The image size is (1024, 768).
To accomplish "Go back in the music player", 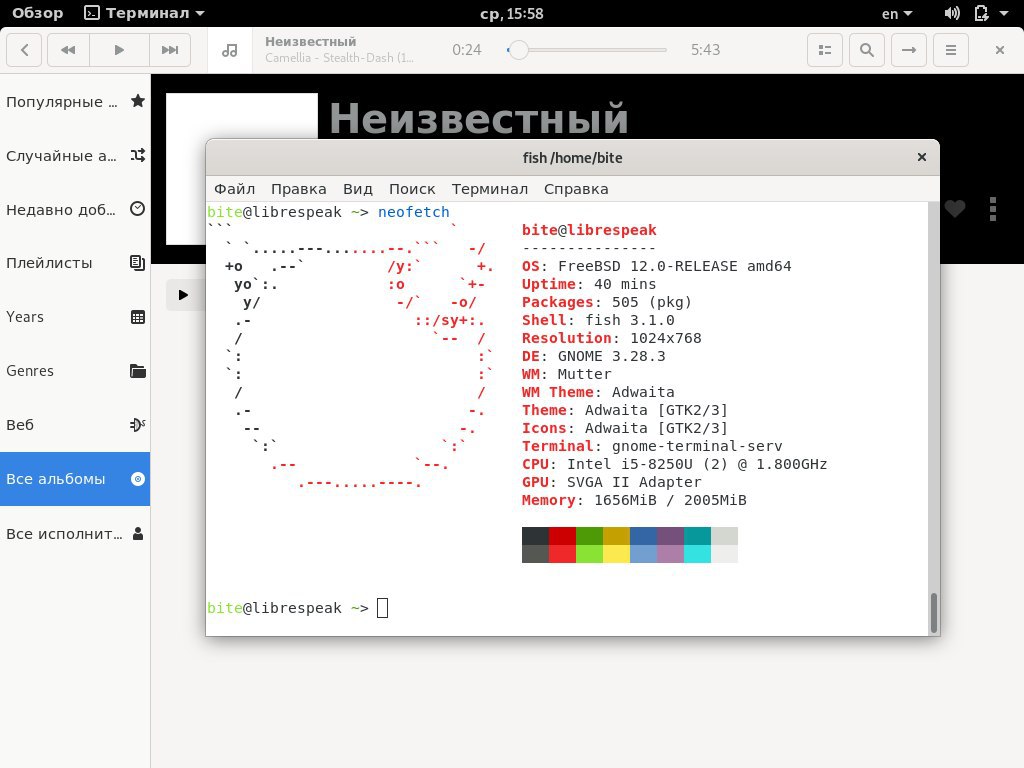I will pyautogui.click(x=24, y=50).
